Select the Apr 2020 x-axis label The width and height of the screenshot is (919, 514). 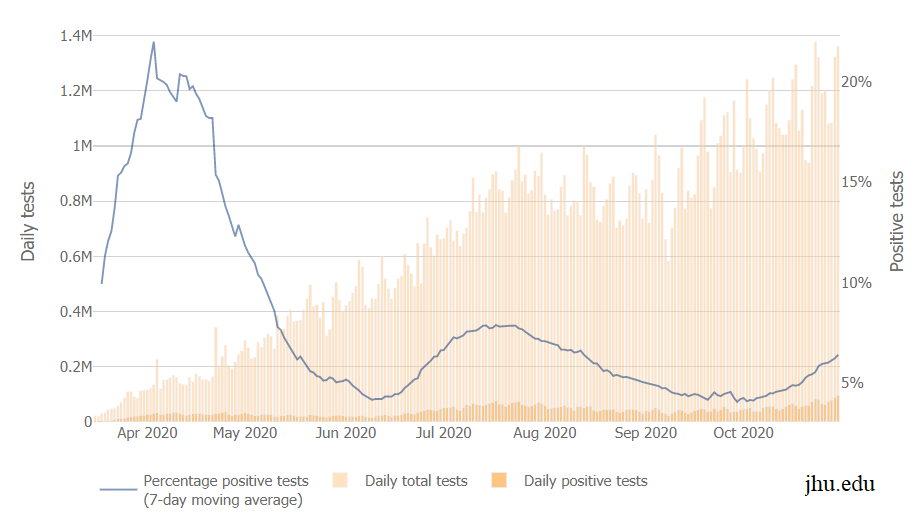147,433
